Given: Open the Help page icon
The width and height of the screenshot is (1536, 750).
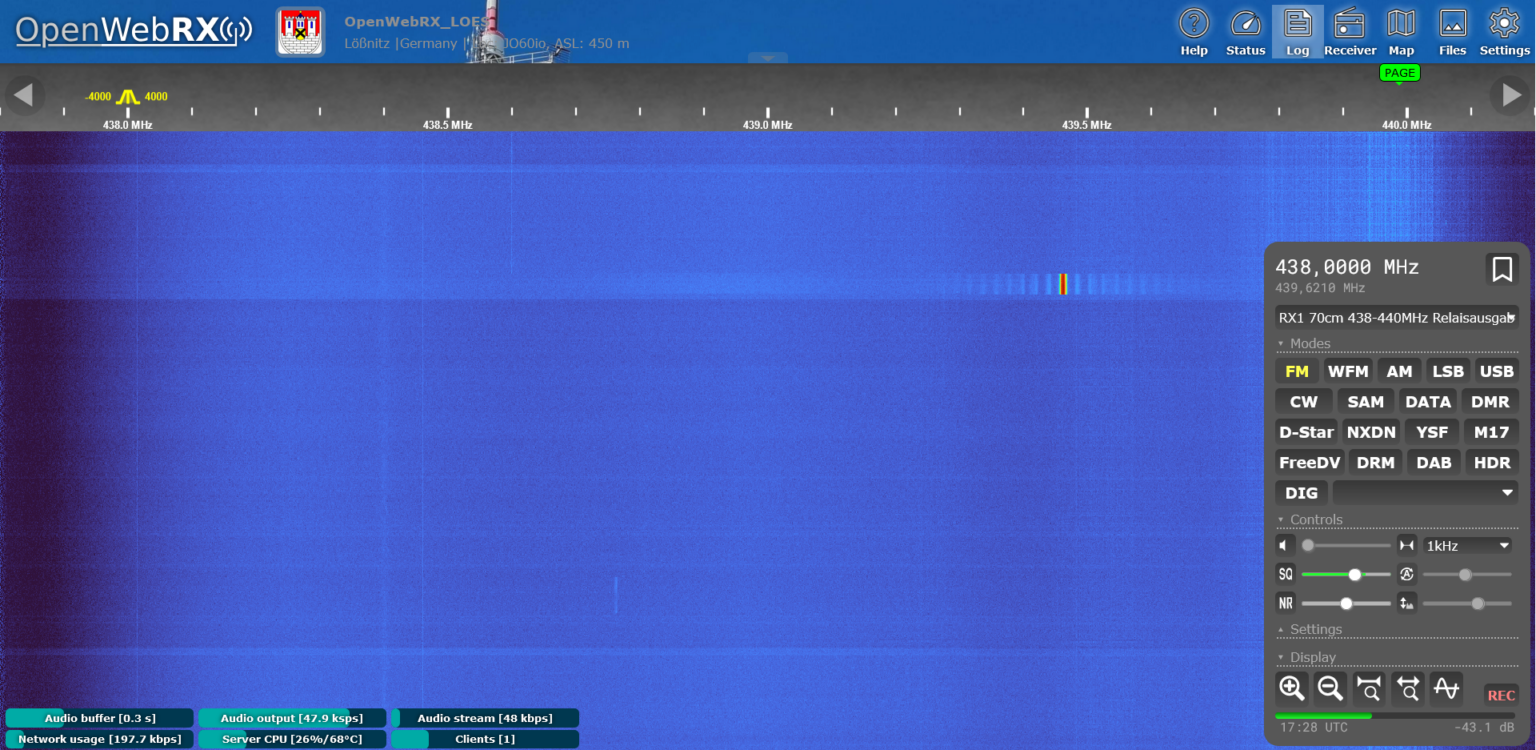Looking at the screenshot, I should tap(1194, 31).
